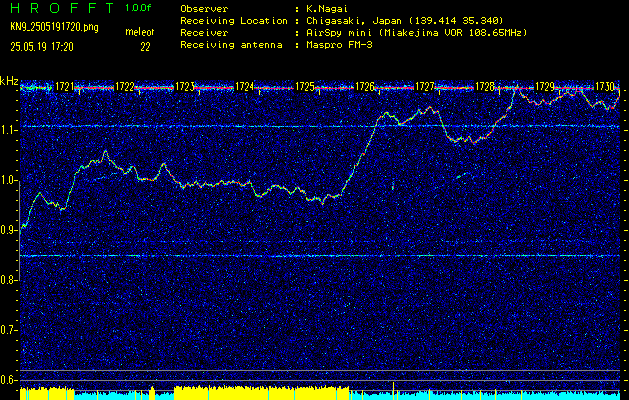Image resolution: width=629 pixels, height=400 pixels.
Task: Click the 0.7 frequency axis label
Action: coord(9,330)
